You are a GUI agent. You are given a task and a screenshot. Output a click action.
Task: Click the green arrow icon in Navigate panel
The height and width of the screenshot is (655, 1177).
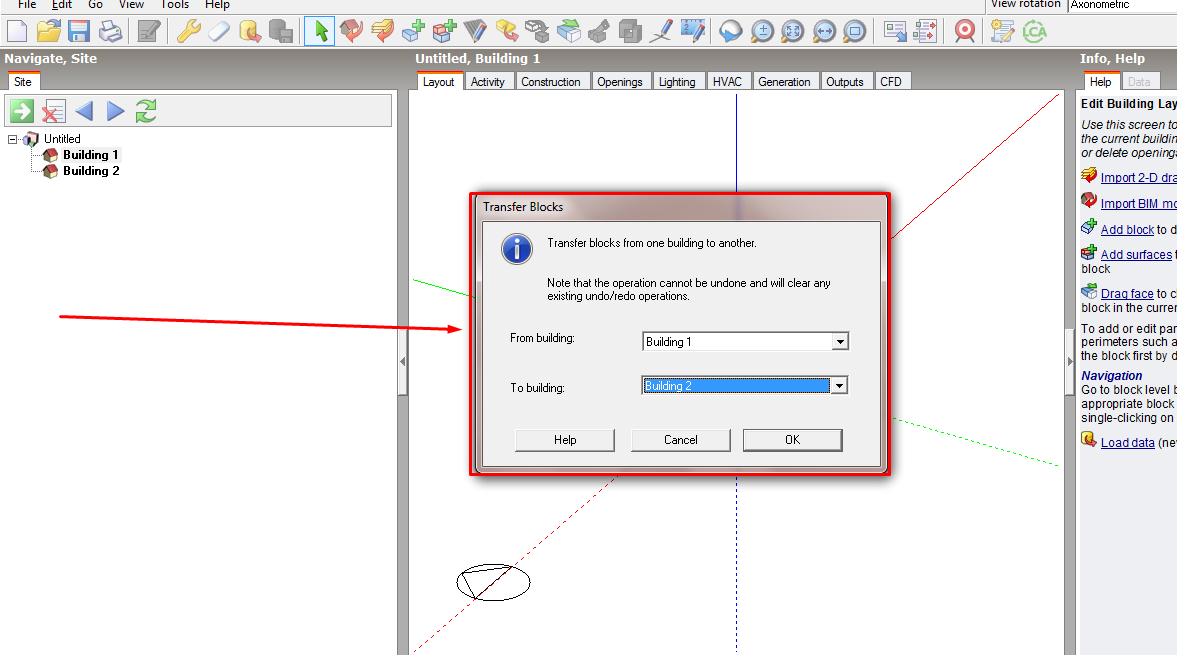[22, 111]
